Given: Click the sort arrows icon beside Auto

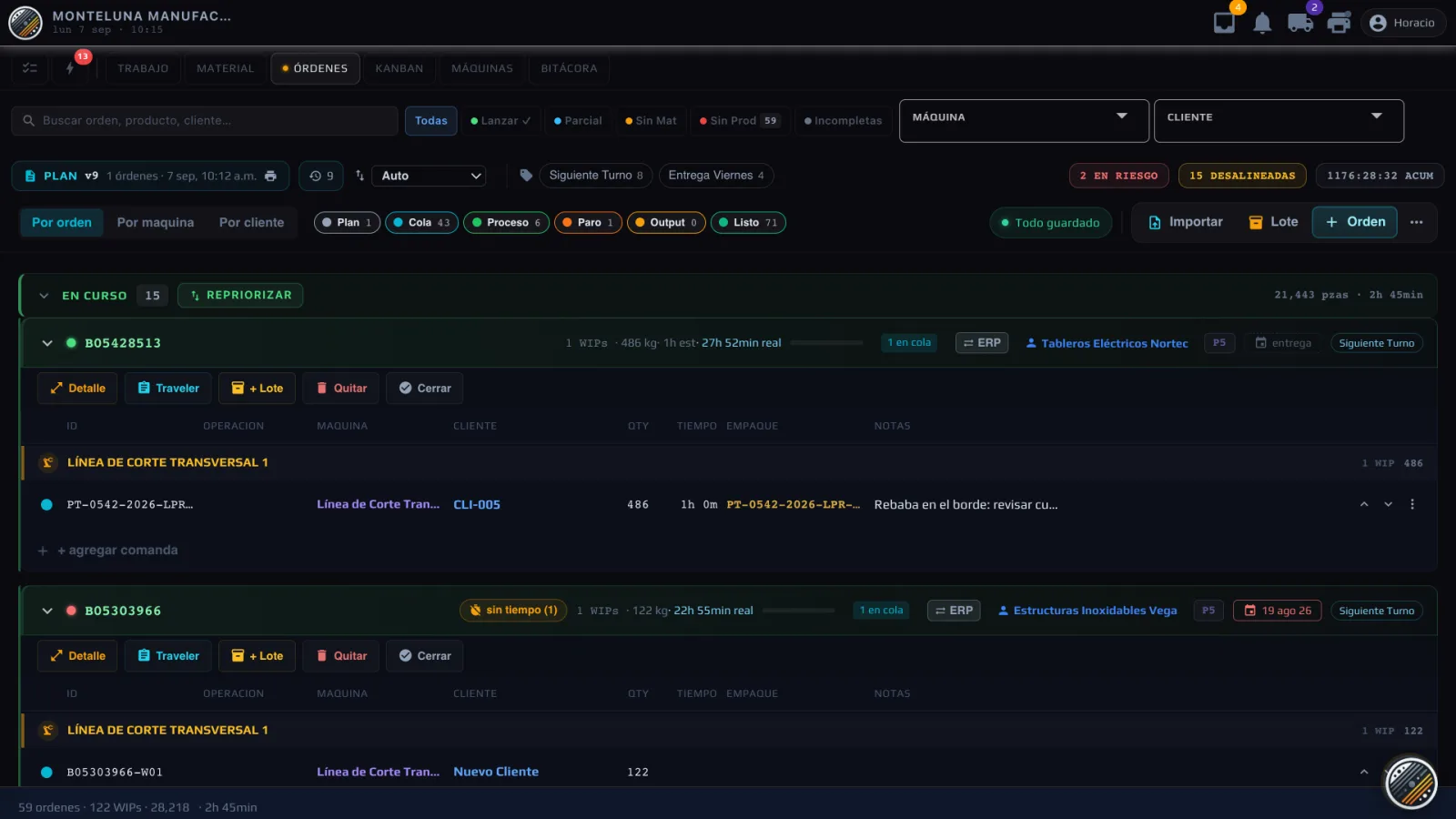Looking at the screenshot, I should [x=359, y=176].
